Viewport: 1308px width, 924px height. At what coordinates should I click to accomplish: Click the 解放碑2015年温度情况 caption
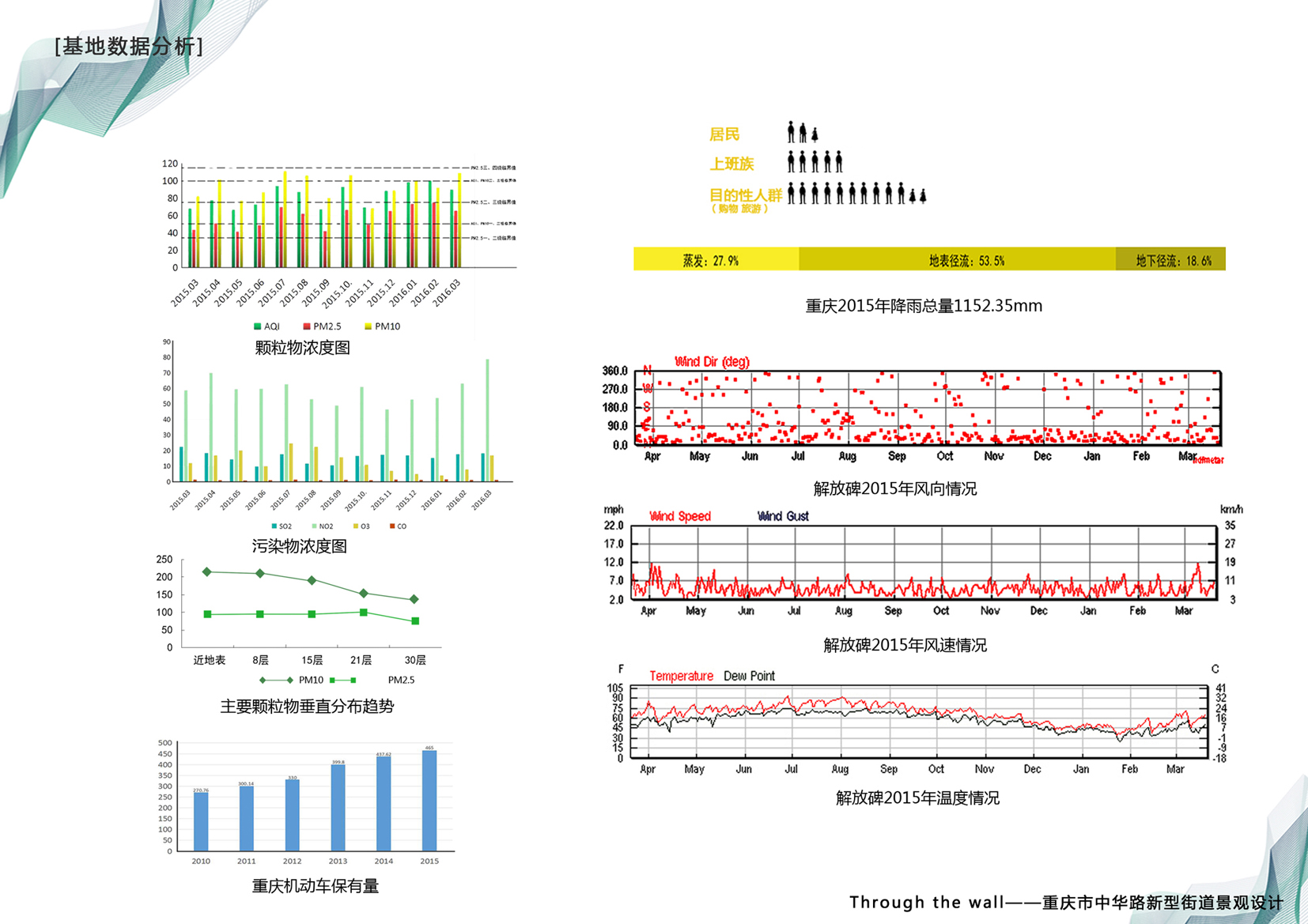[x=917, y=798]
